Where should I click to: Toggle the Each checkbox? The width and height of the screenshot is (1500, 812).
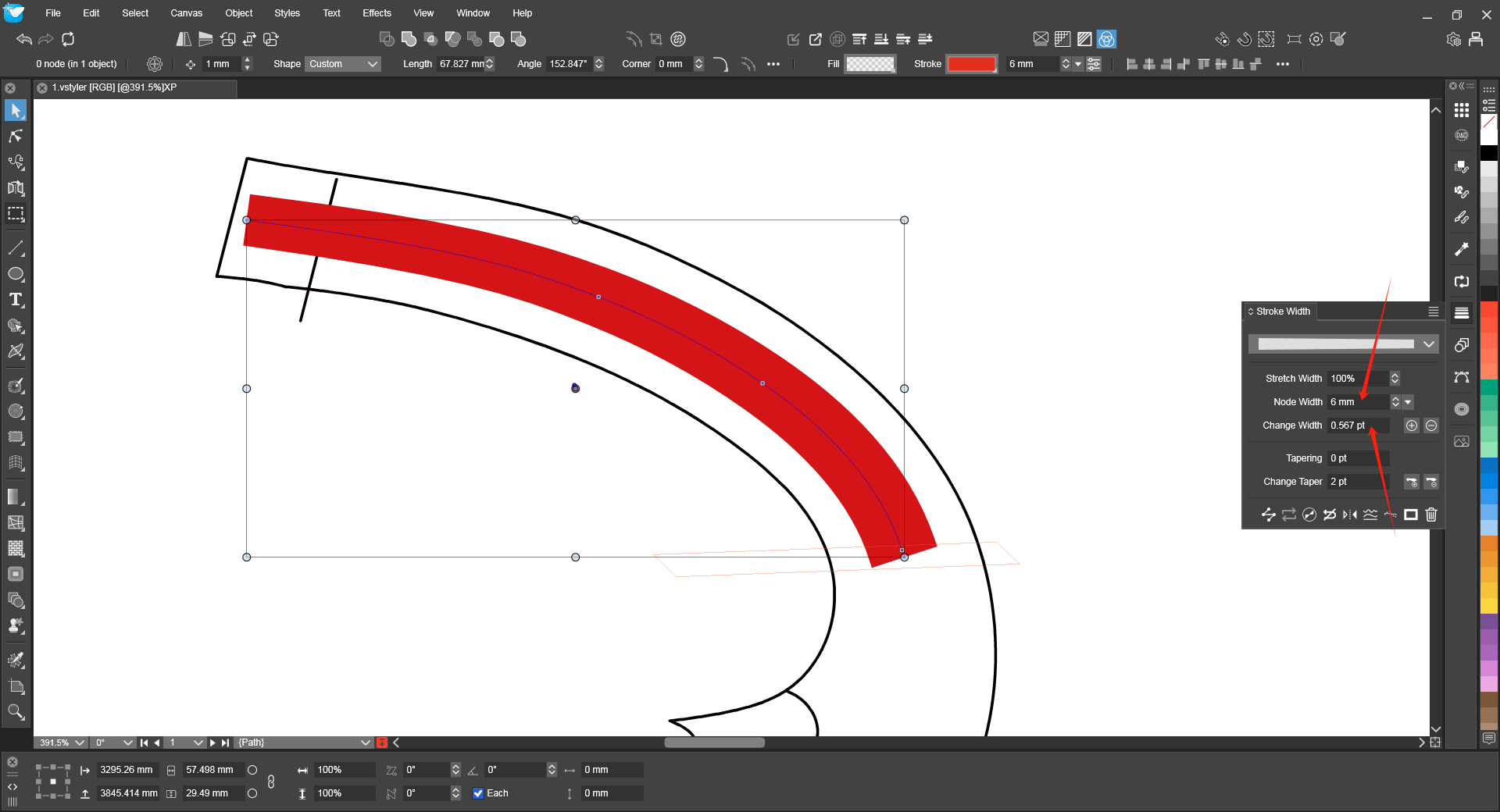pyautogui.click(x=478, y=793)
